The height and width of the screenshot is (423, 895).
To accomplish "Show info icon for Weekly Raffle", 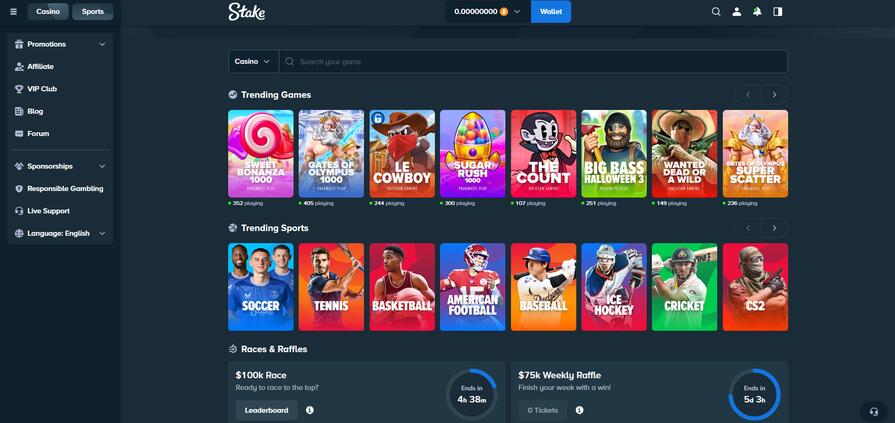I will 579,410.
